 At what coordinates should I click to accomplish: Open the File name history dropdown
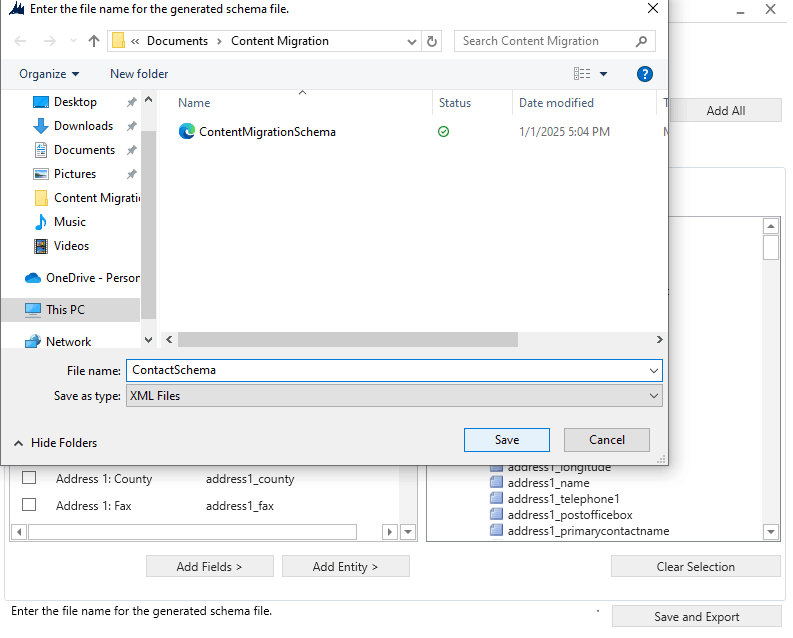[654, 370]
